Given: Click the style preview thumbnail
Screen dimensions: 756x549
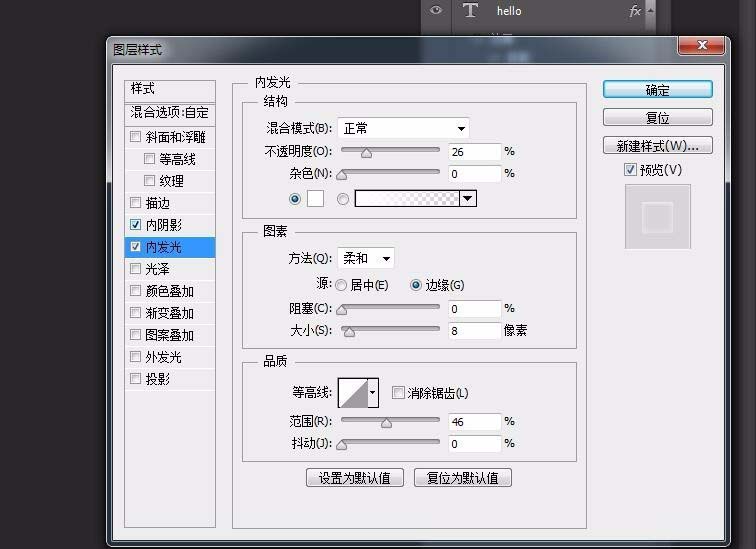Looking at the screenshot, I should click(658, 217).
